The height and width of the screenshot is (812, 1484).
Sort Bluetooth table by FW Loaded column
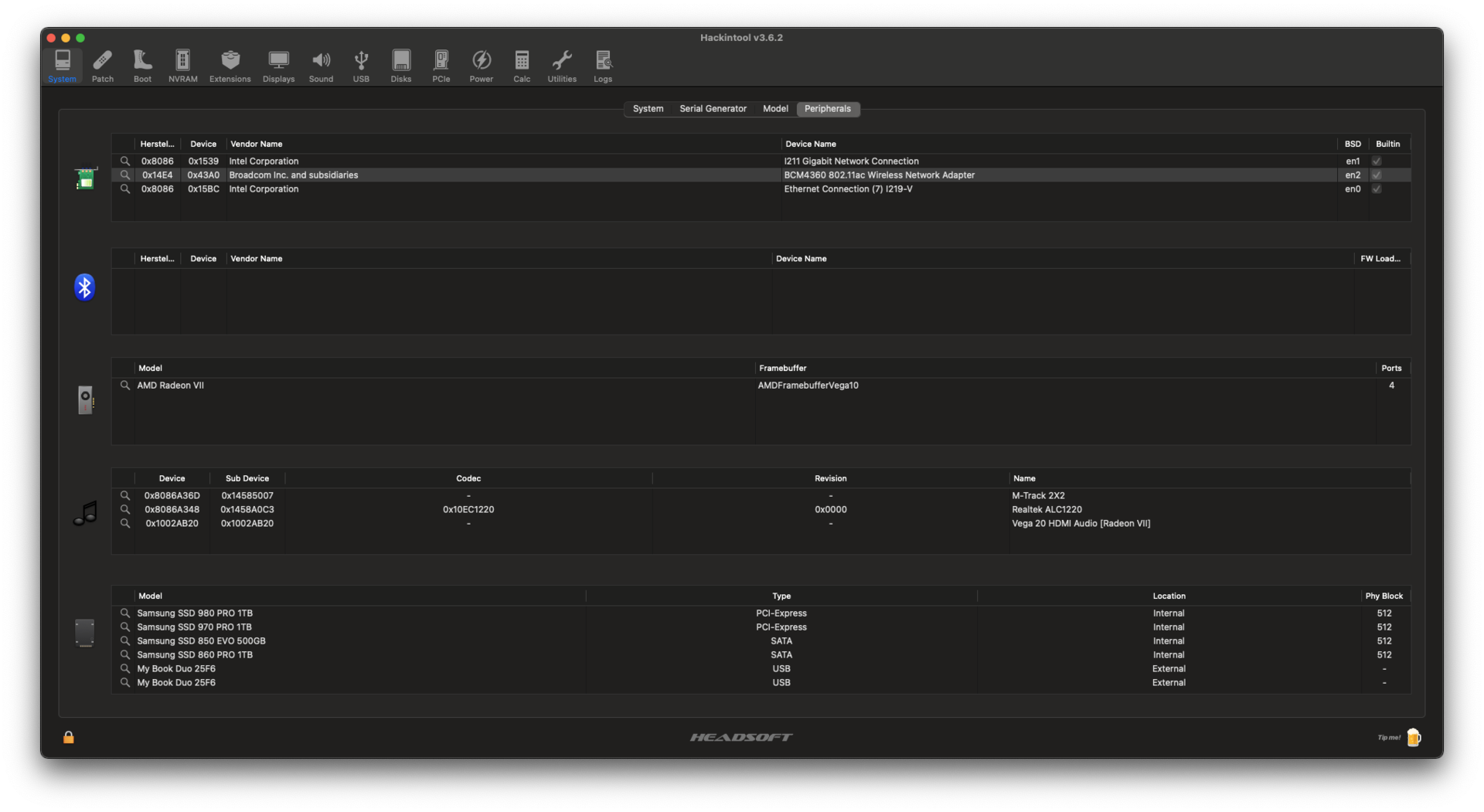click(x=1381, y=259)
